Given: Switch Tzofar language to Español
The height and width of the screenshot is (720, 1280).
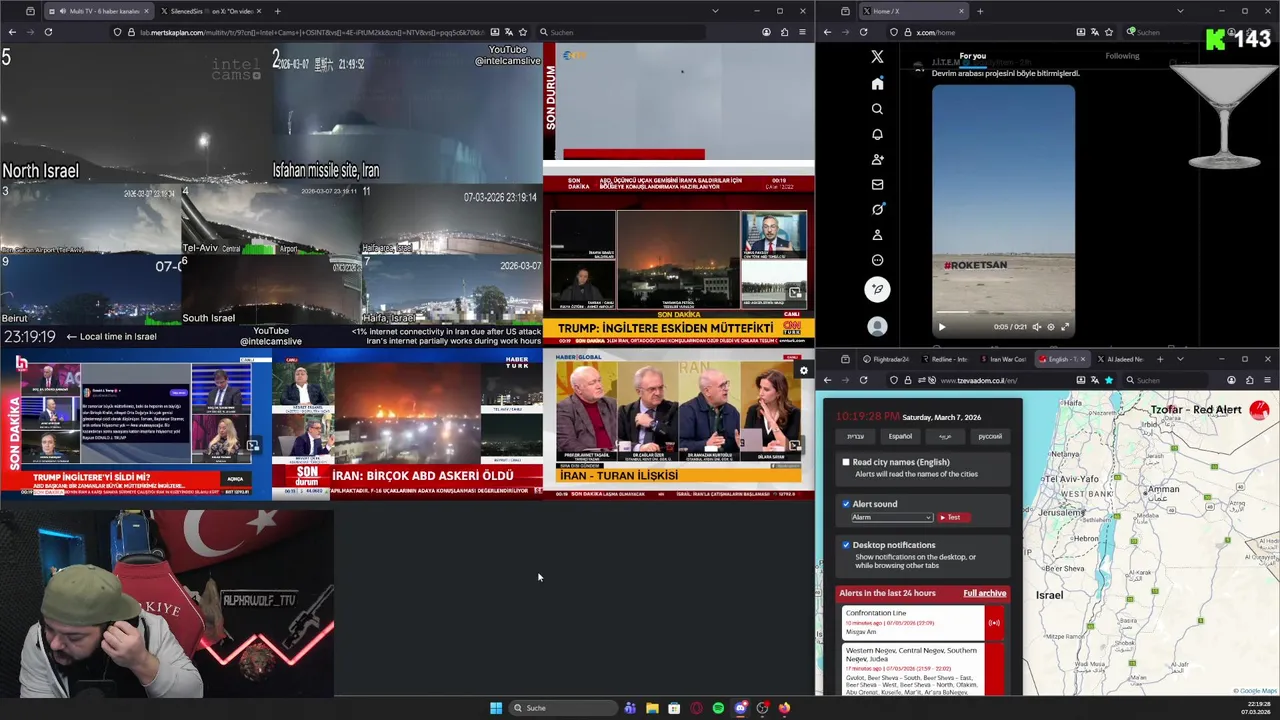Looking at the screenshot, I should coord(900,436).
